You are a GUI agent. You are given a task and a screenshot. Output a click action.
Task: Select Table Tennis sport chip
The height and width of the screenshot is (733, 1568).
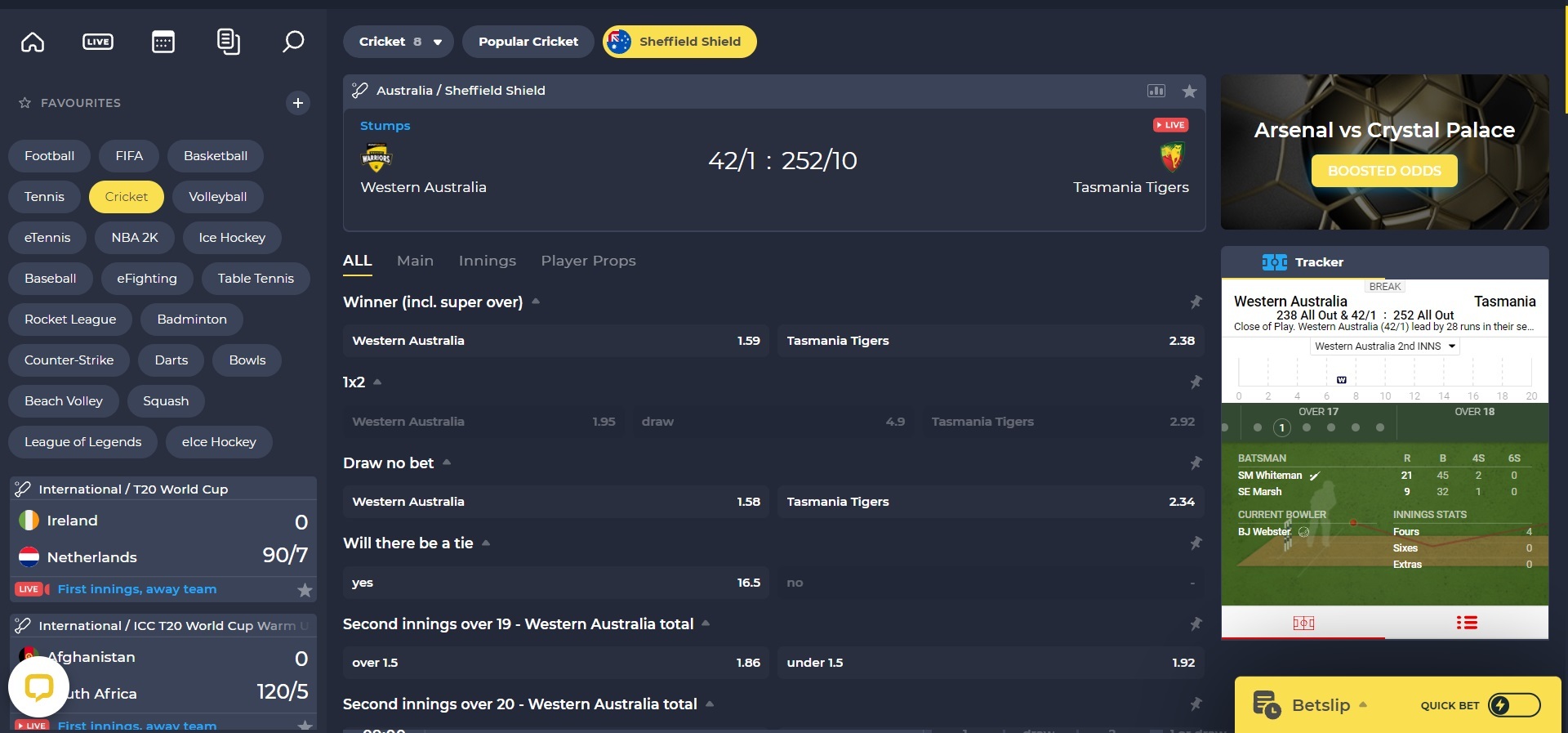click(x=256, y=279)
